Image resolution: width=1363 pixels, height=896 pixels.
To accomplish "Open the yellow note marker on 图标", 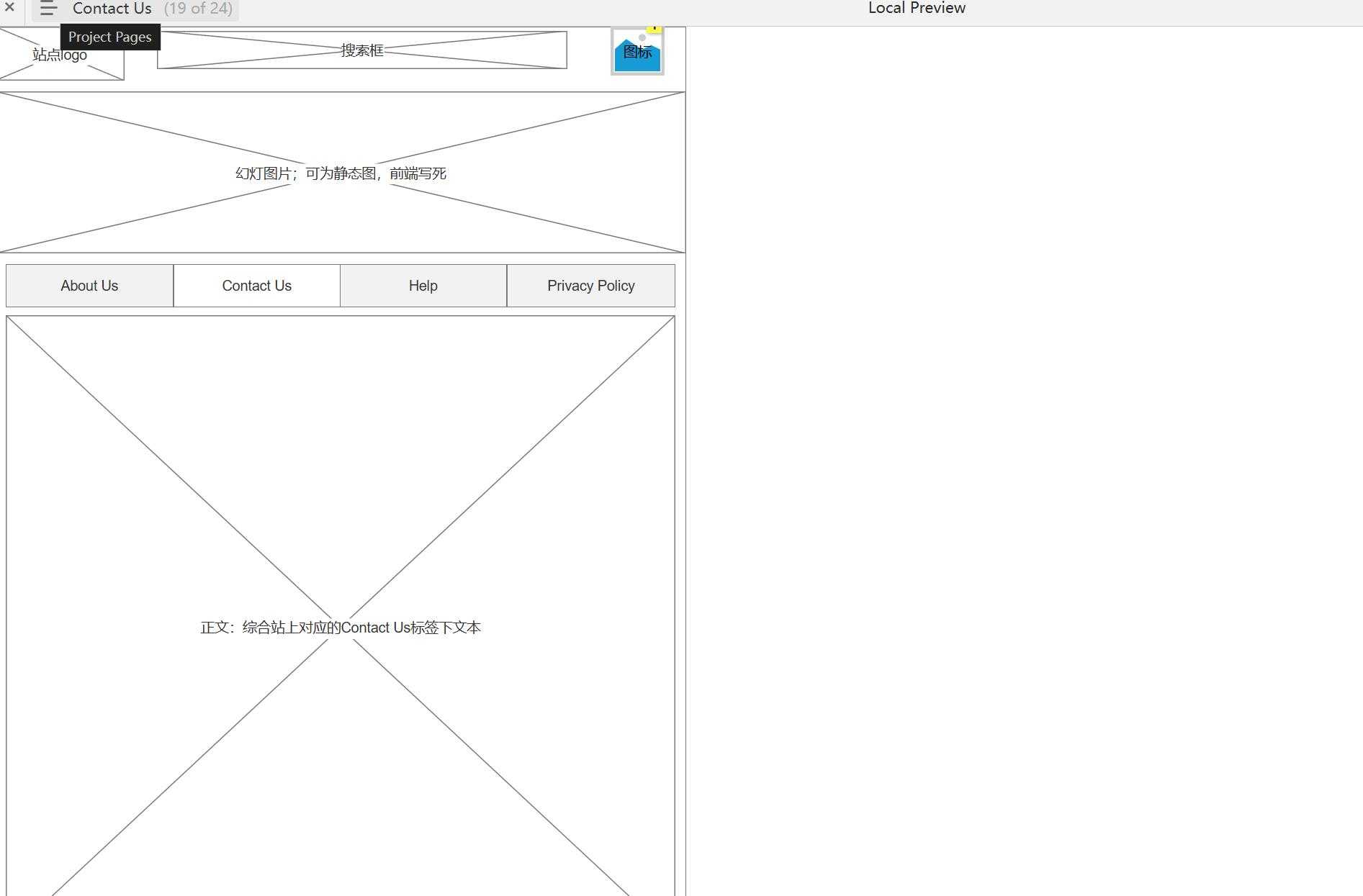I will [654, 29].
